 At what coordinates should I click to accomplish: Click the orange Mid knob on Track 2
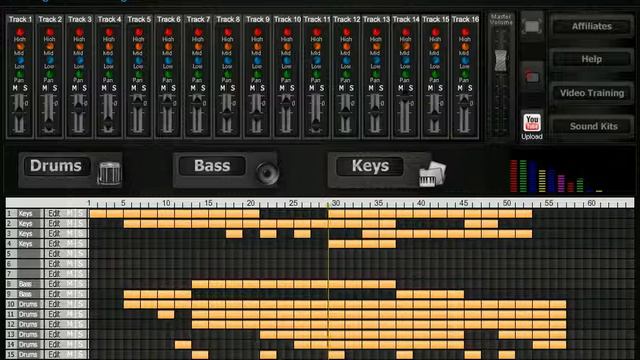pyautogui.click(x=49, y=47)
